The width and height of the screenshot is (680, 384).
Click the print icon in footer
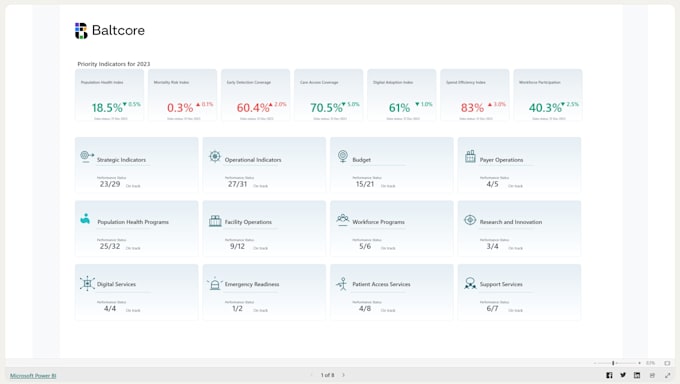(x=652, y=375)
